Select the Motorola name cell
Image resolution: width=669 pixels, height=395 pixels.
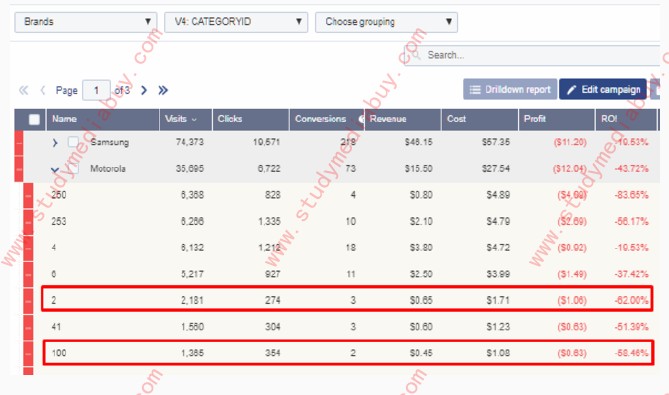click(x=108, y=168)
